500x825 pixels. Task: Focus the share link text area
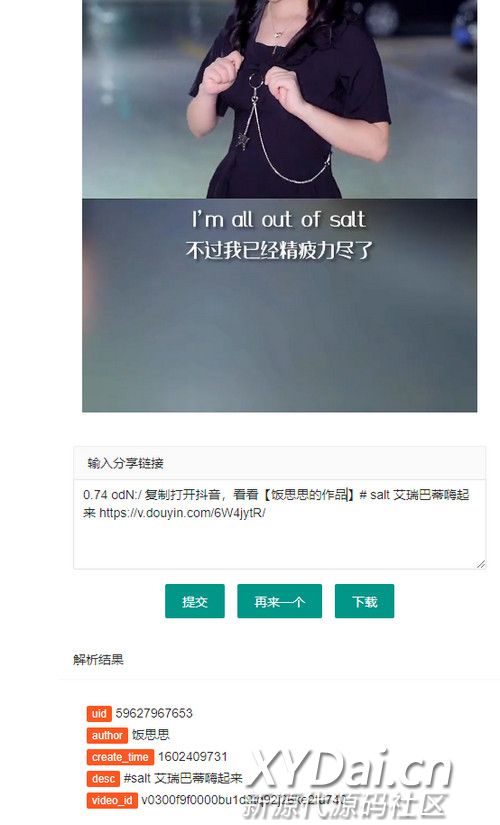279,524
